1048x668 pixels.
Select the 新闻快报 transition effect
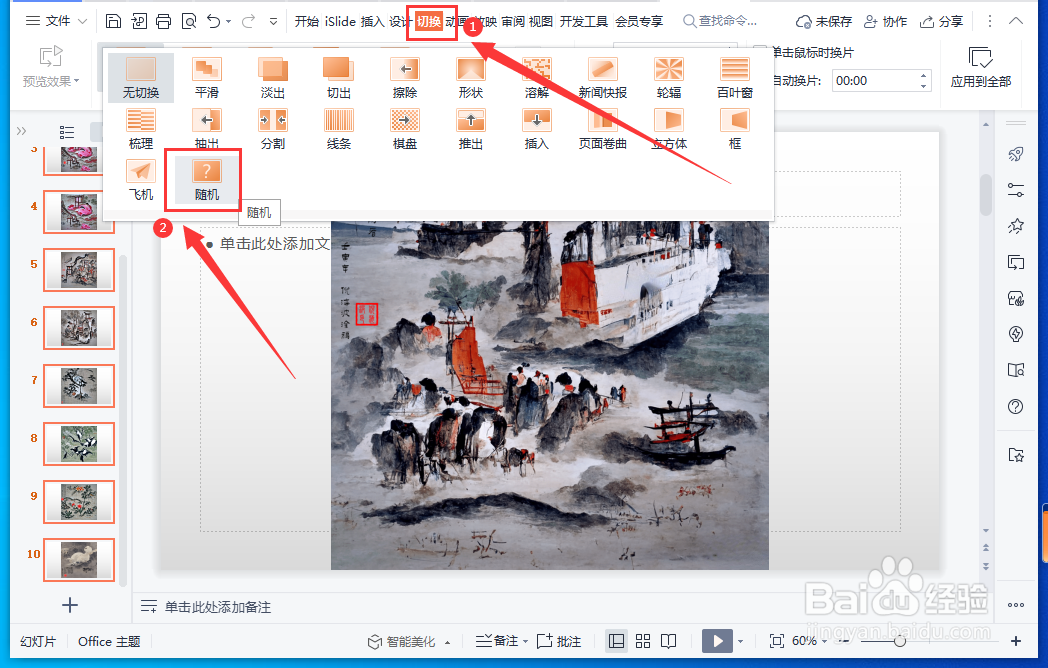click(x=602, y=78)
